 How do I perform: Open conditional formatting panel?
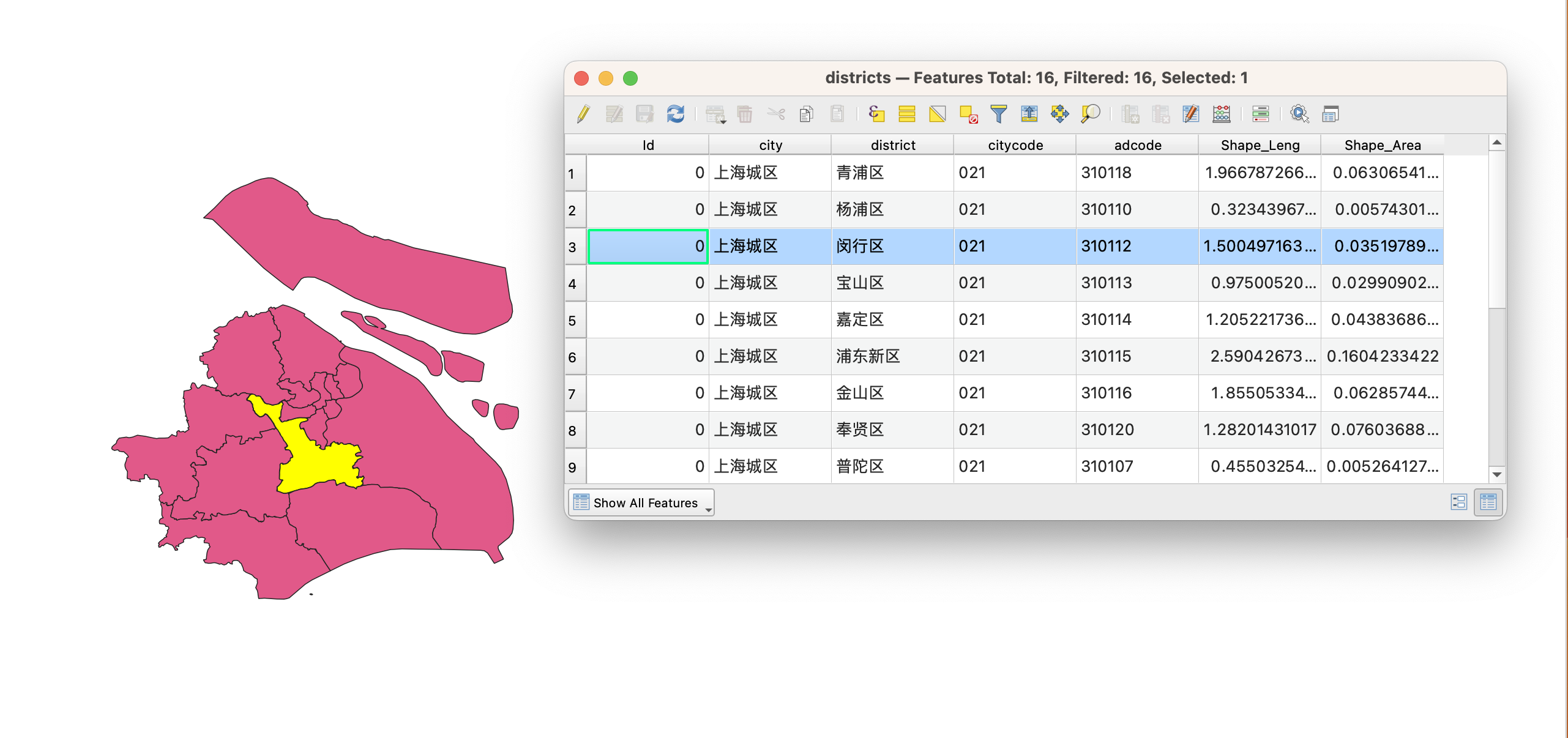point(1260,114)
